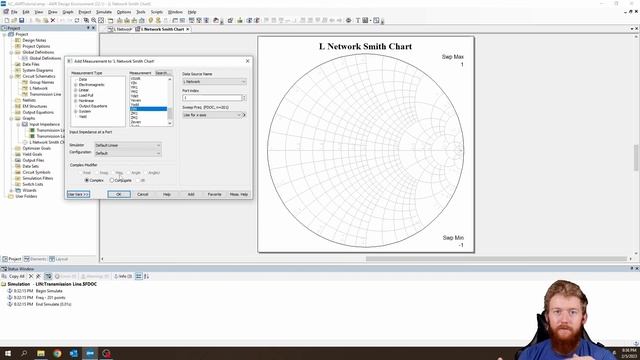640x360 pixels.
Task: Expand the Linear measurement type
Action: [76, 90]
